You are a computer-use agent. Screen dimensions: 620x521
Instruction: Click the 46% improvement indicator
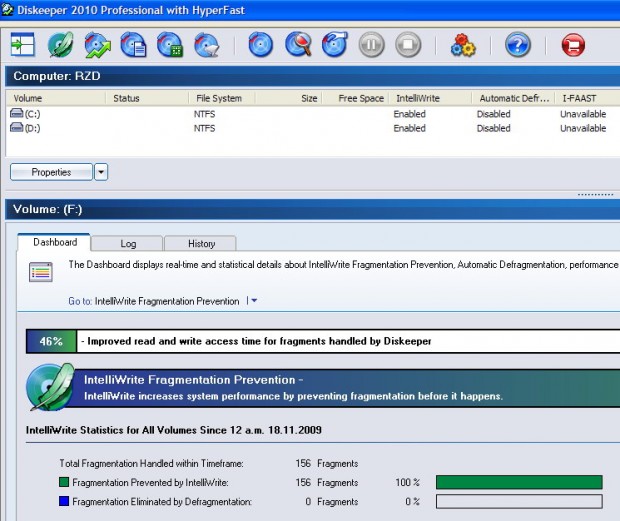(x=51, y=341)
